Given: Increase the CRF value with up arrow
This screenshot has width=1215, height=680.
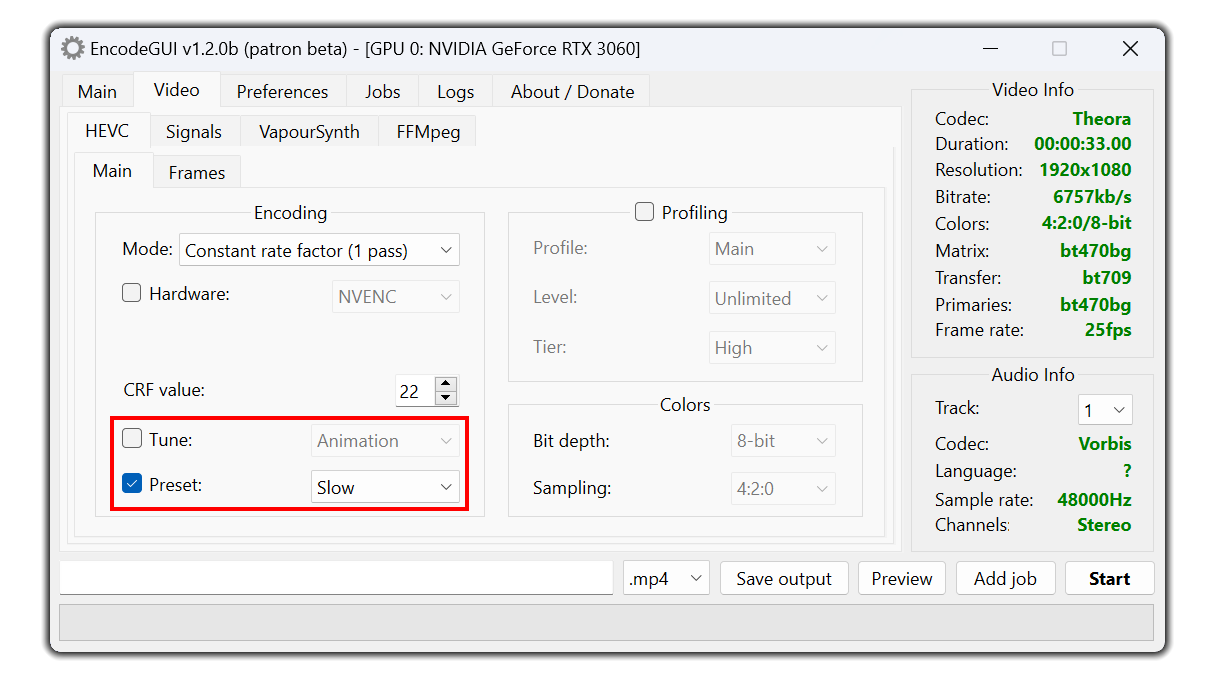Looking at the screenshot, I should click(x=446, y=383).
